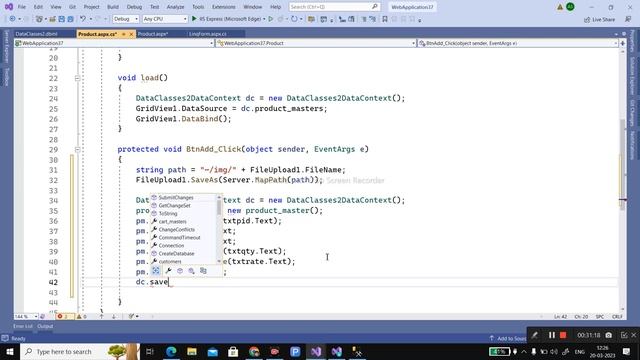Click Add to Source Control
Image resolution: width=640 pixels, height=360 pixels.
tap(508, 338)
